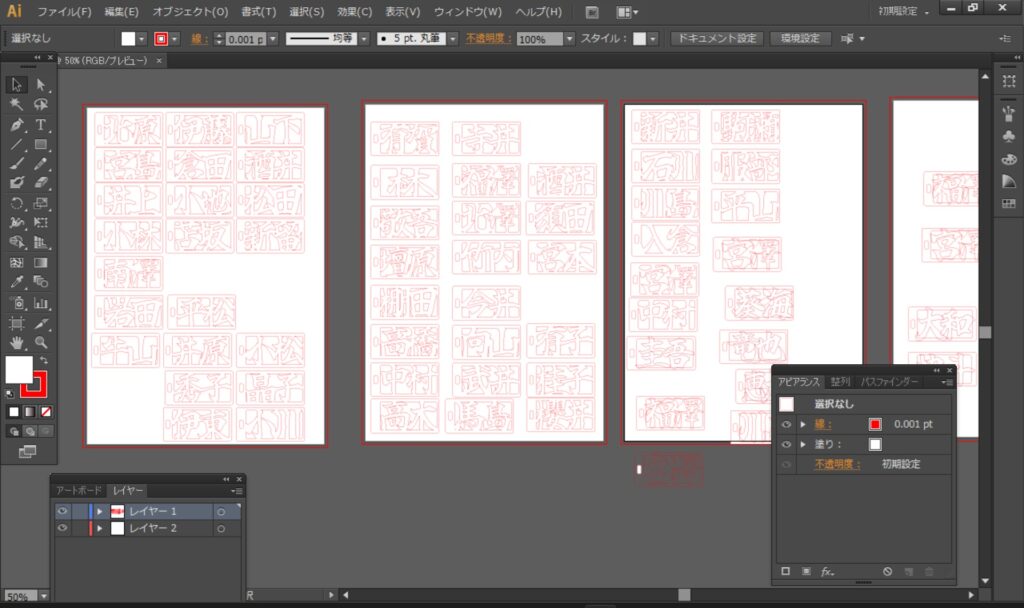Select the Hand tool
This screenshot has width=1024, height=608.
(17, 342)
